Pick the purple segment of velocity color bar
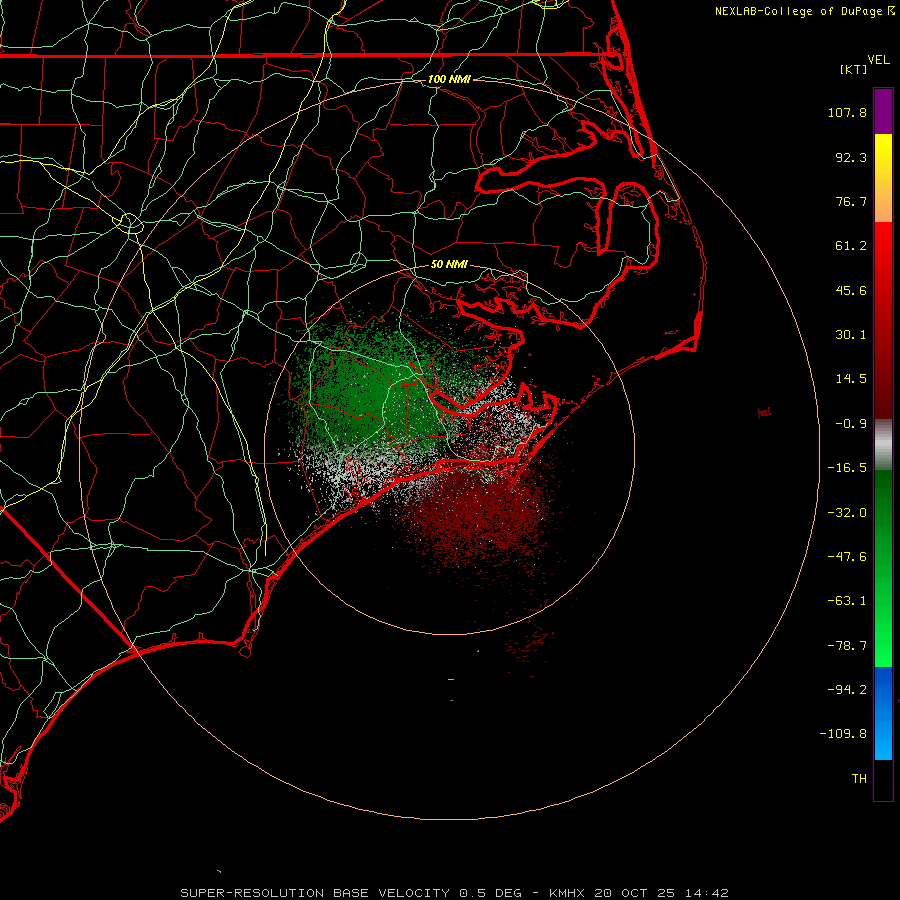This screenshot has width=900, height=900. pyautogui.click(x=883, y=112)
